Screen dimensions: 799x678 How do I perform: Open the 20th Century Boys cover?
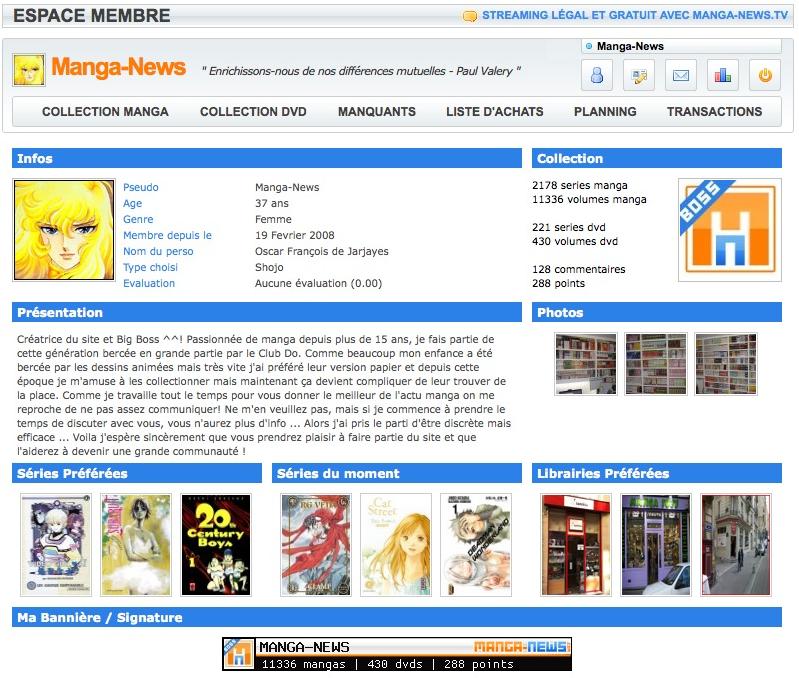(x=216, y=545)
